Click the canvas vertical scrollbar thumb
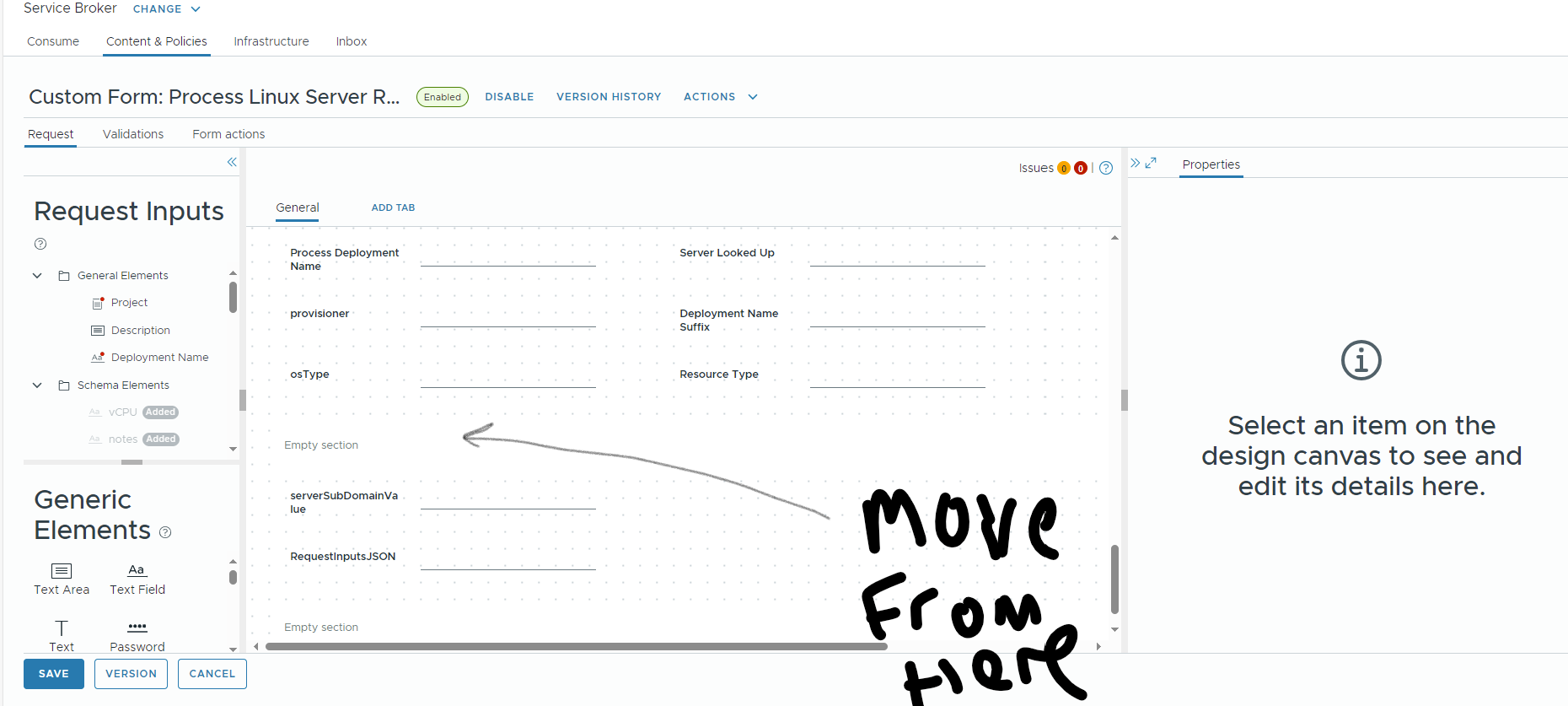The height and width of the screenshot is (706, 1568). tap(1114, 579)
